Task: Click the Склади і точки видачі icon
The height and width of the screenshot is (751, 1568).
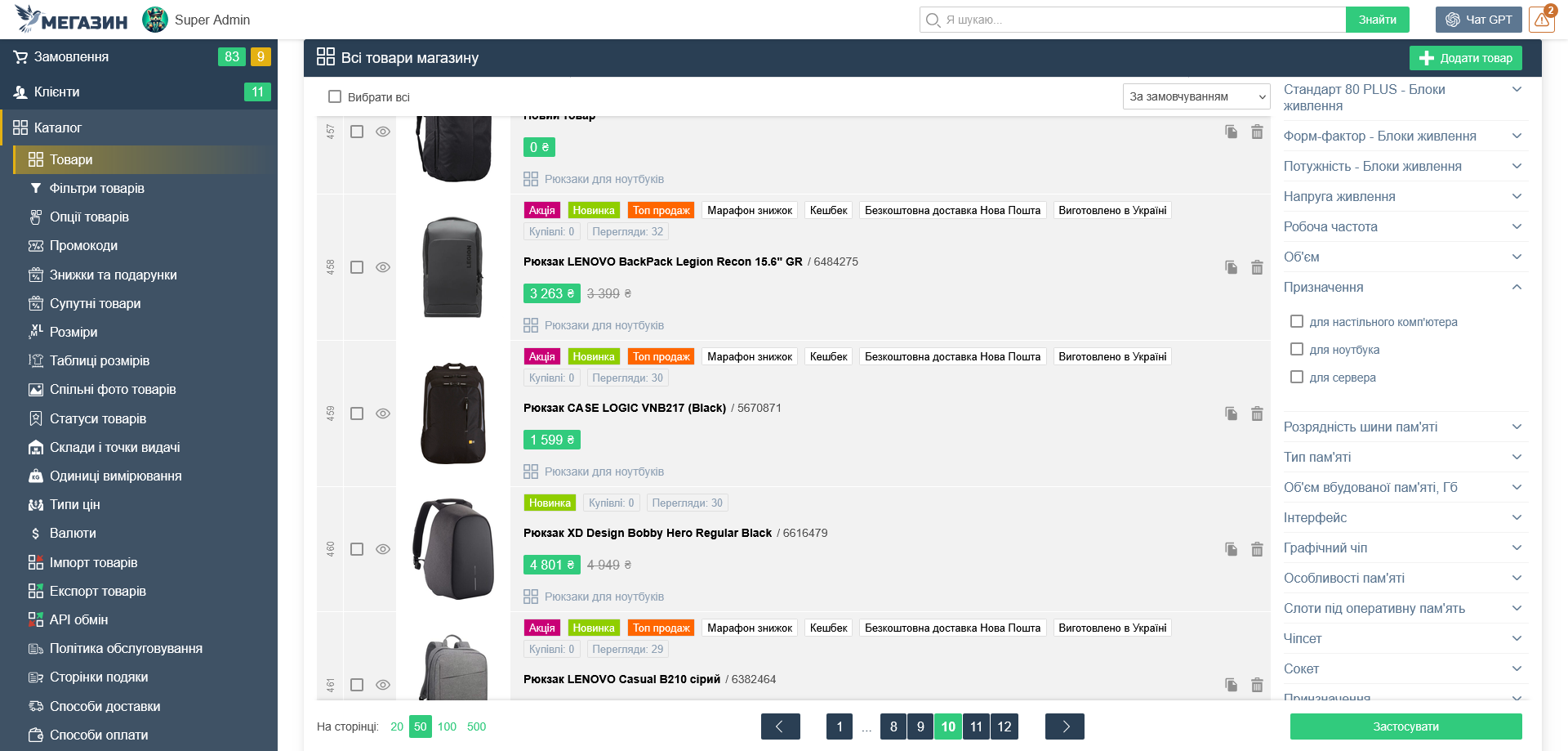Action: [x=36, y=448]
